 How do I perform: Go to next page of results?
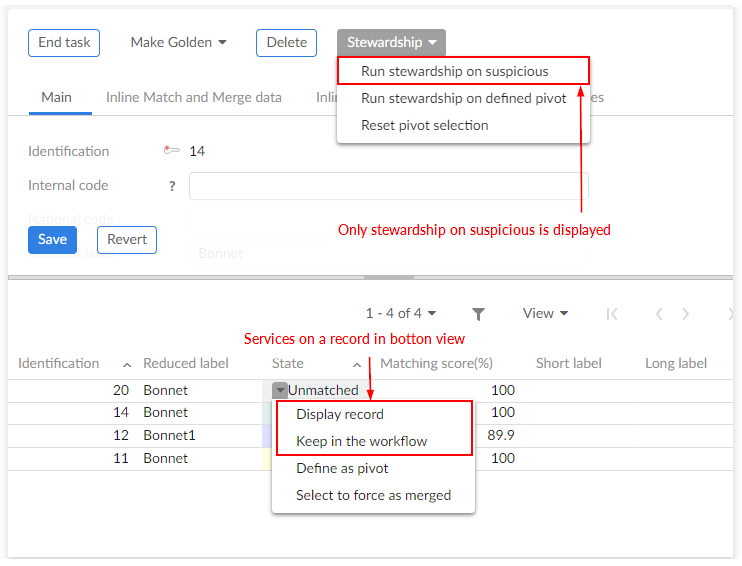click(x=685, y=314)
